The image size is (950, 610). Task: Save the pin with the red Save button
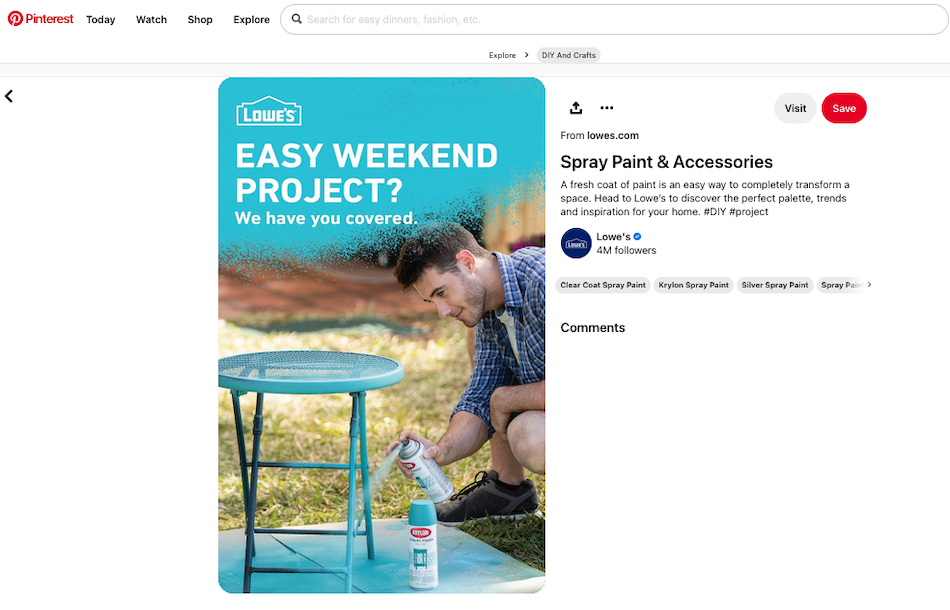click(844, 107)
